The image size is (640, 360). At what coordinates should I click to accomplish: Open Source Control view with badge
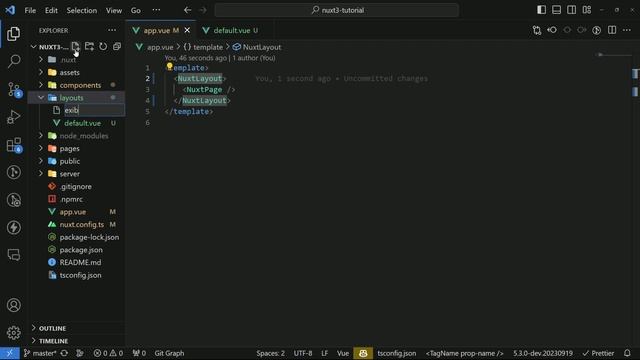pos(14,89)
